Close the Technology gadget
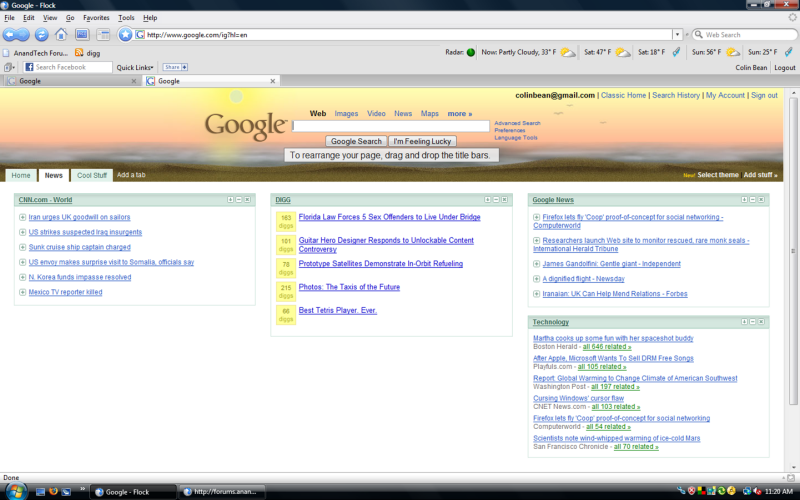The height and width of the screenshot is (500, 800). point(761,321)
